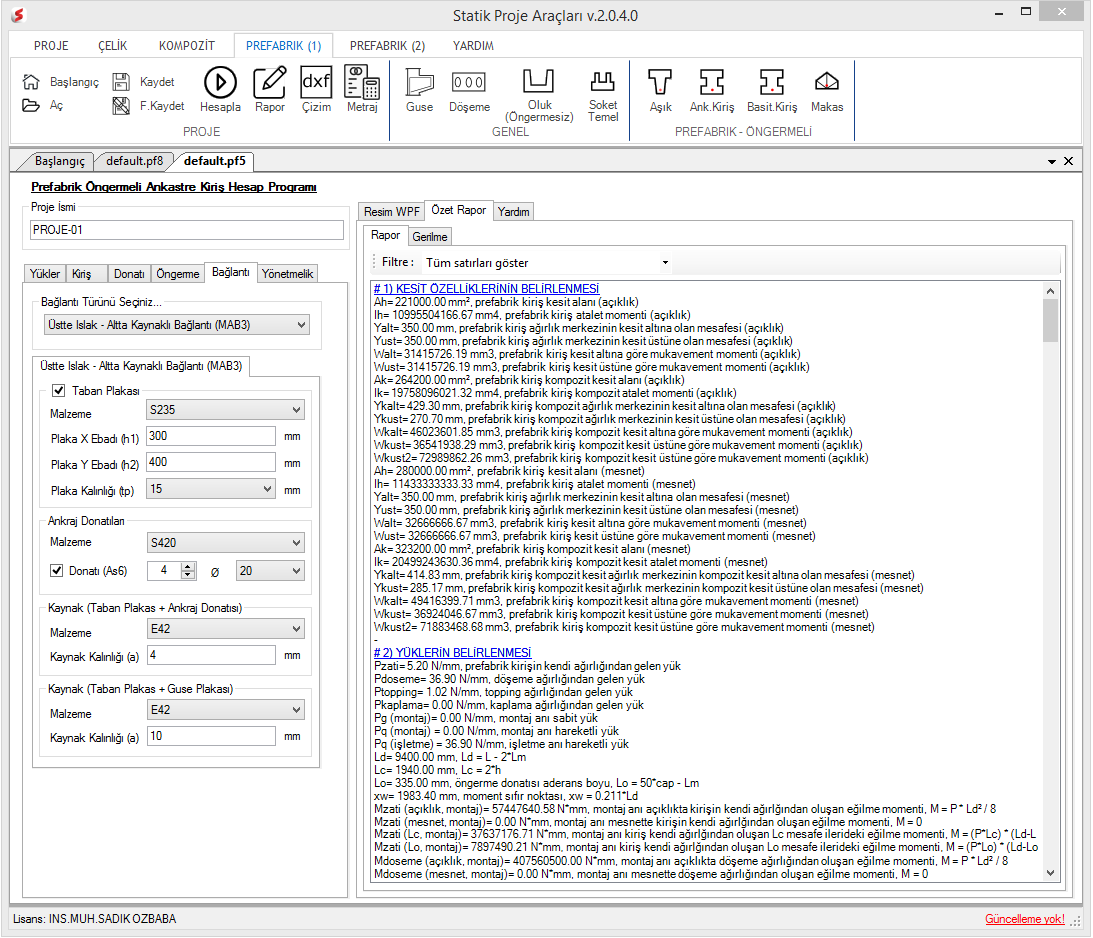Switch to the Başlangıç document tab
1093x938 pixels.
click(60, 161)
